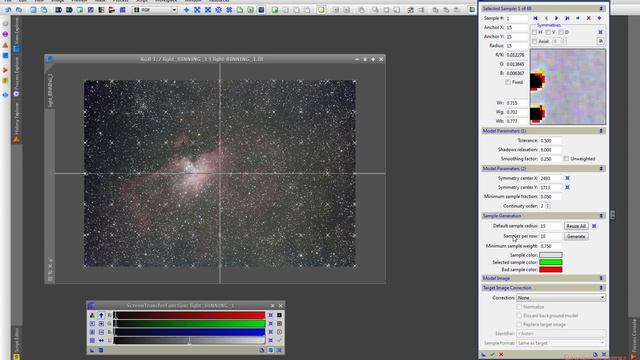
Task: Click the redo icon in main toolbar
Action: (x=19, y=9)
